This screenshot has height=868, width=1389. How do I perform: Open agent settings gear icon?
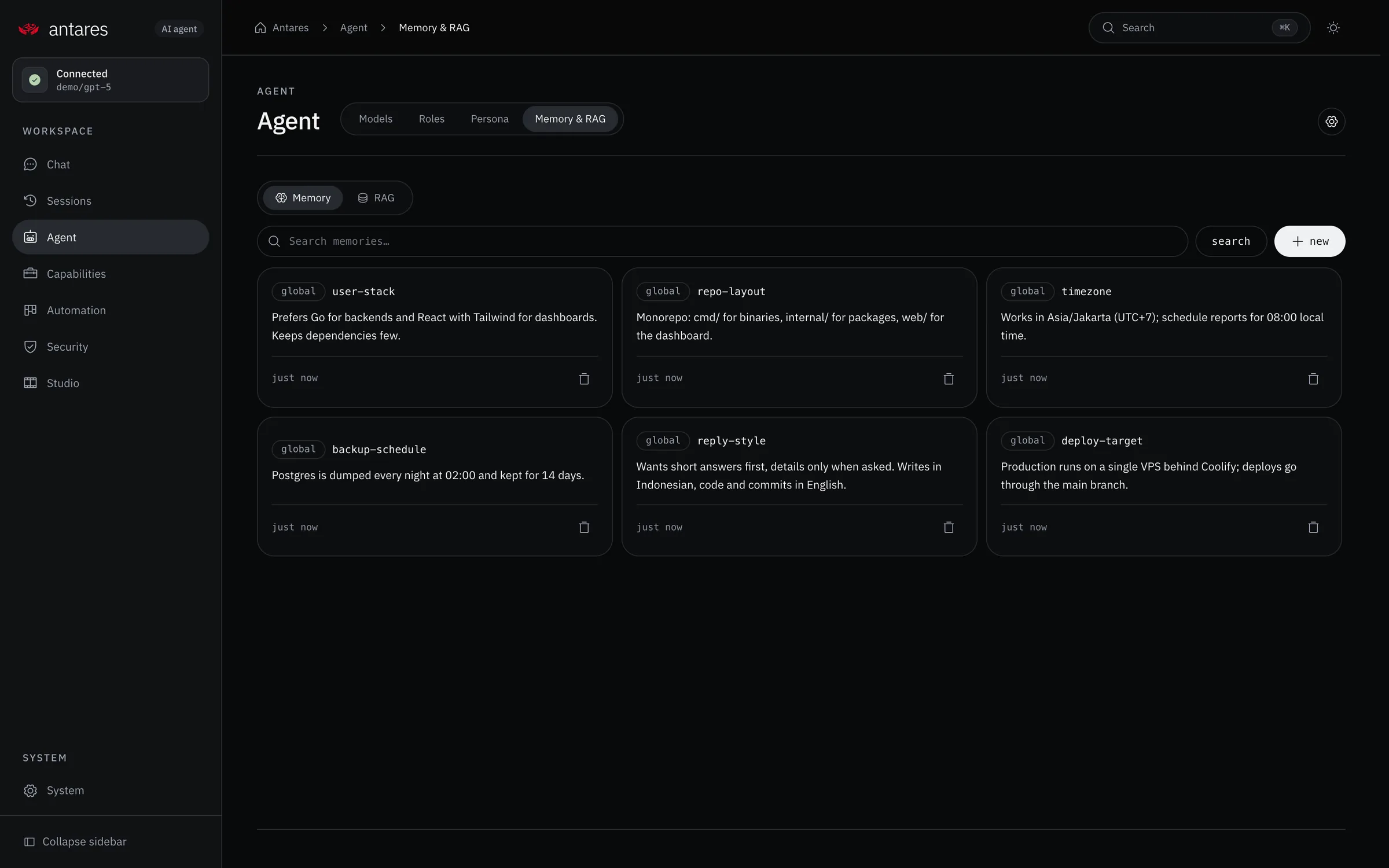[1332, 122]
